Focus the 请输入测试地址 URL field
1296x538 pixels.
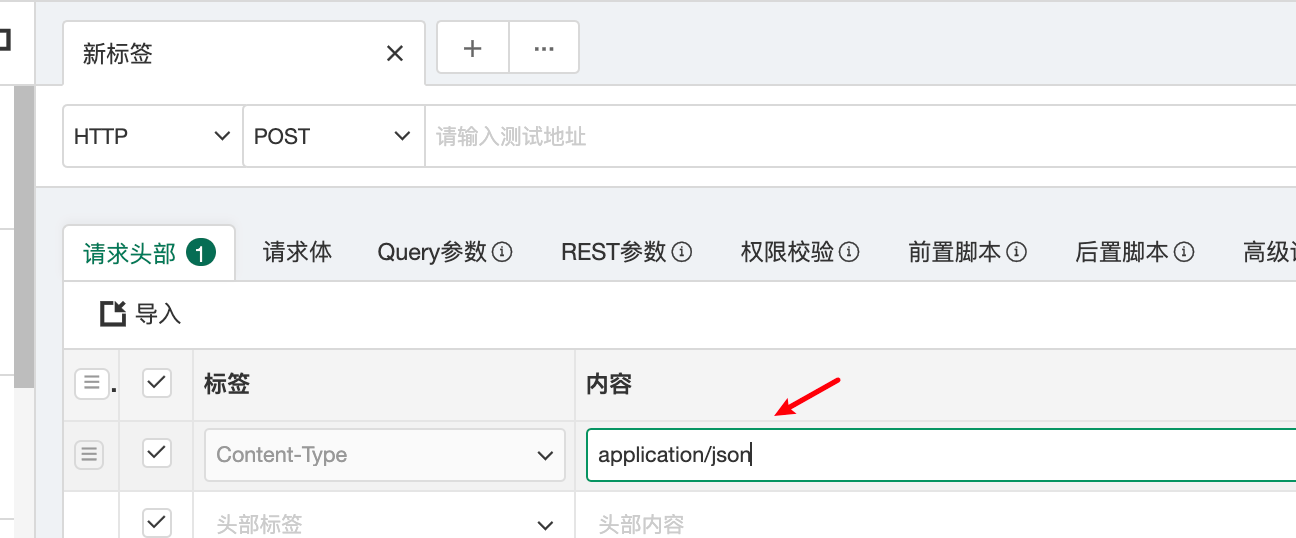pos(860,136)
